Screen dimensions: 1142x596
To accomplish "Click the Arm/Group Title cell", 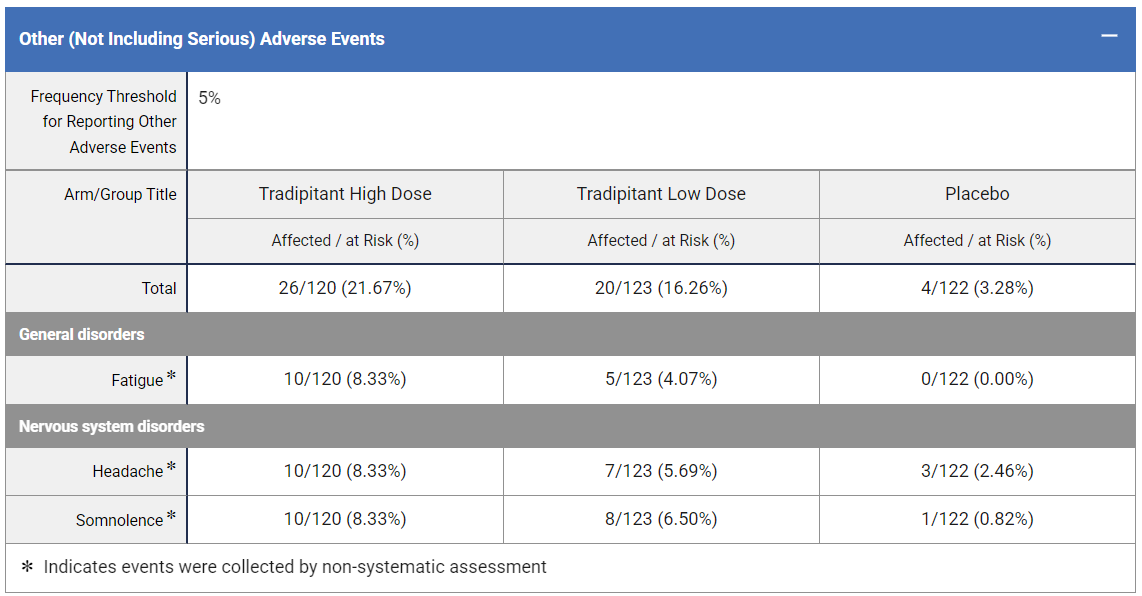I will 118,194.
